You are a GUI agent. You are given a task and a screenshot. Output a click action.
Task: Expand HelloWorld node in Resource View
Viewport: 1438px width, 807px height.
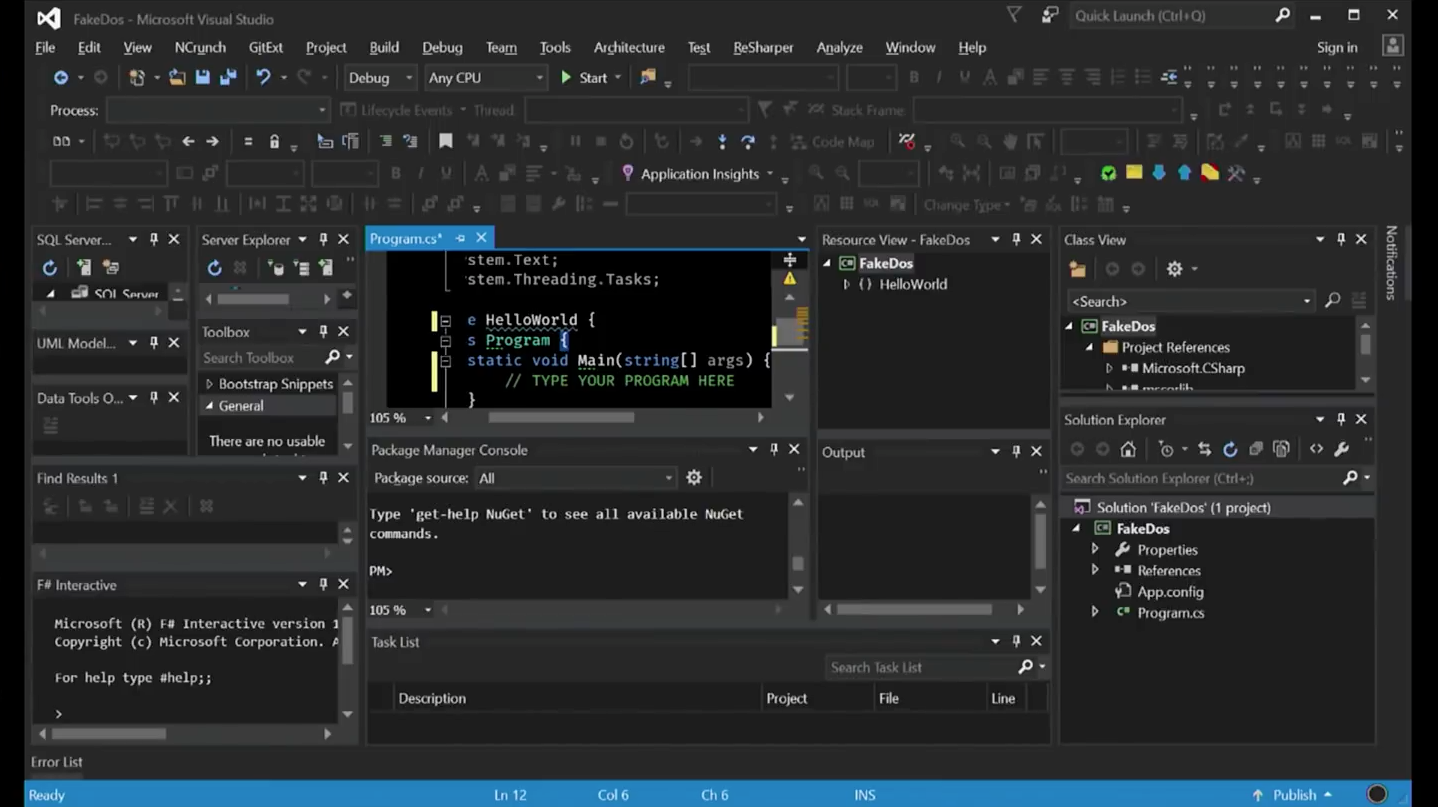coord(847,284)
